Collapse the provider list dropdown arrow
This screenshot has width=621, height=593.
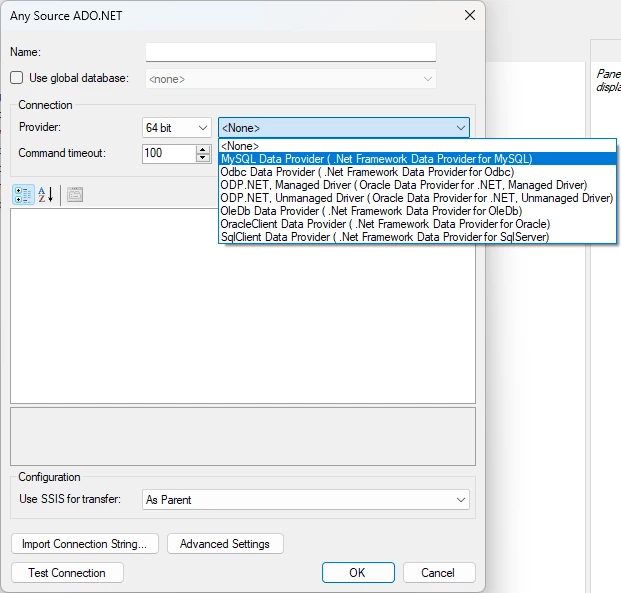pyautogui.click(x=461, y=128)
